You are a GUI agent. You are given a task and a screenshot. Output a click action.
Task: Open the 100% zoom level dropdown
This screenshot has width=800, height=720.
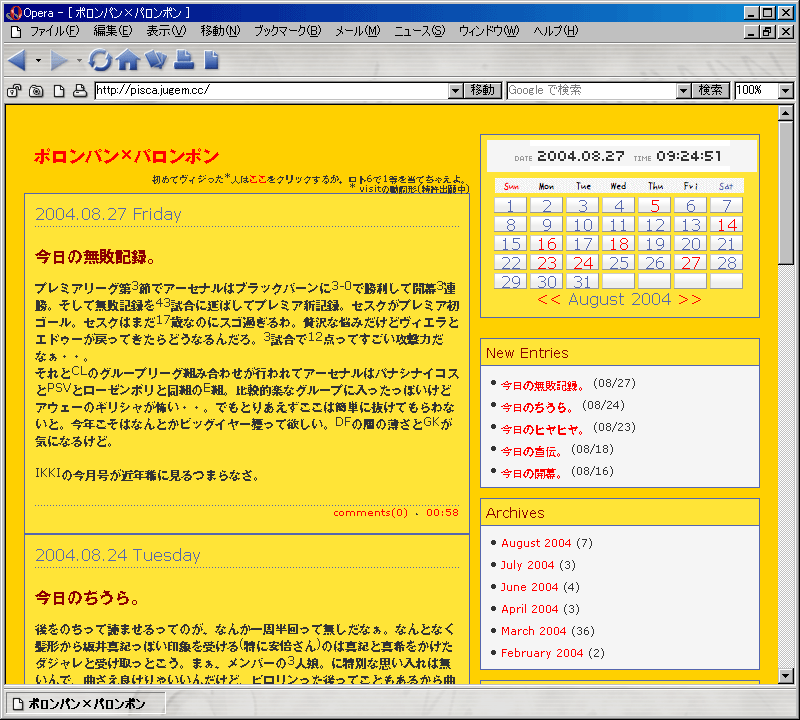click(786, 91)
